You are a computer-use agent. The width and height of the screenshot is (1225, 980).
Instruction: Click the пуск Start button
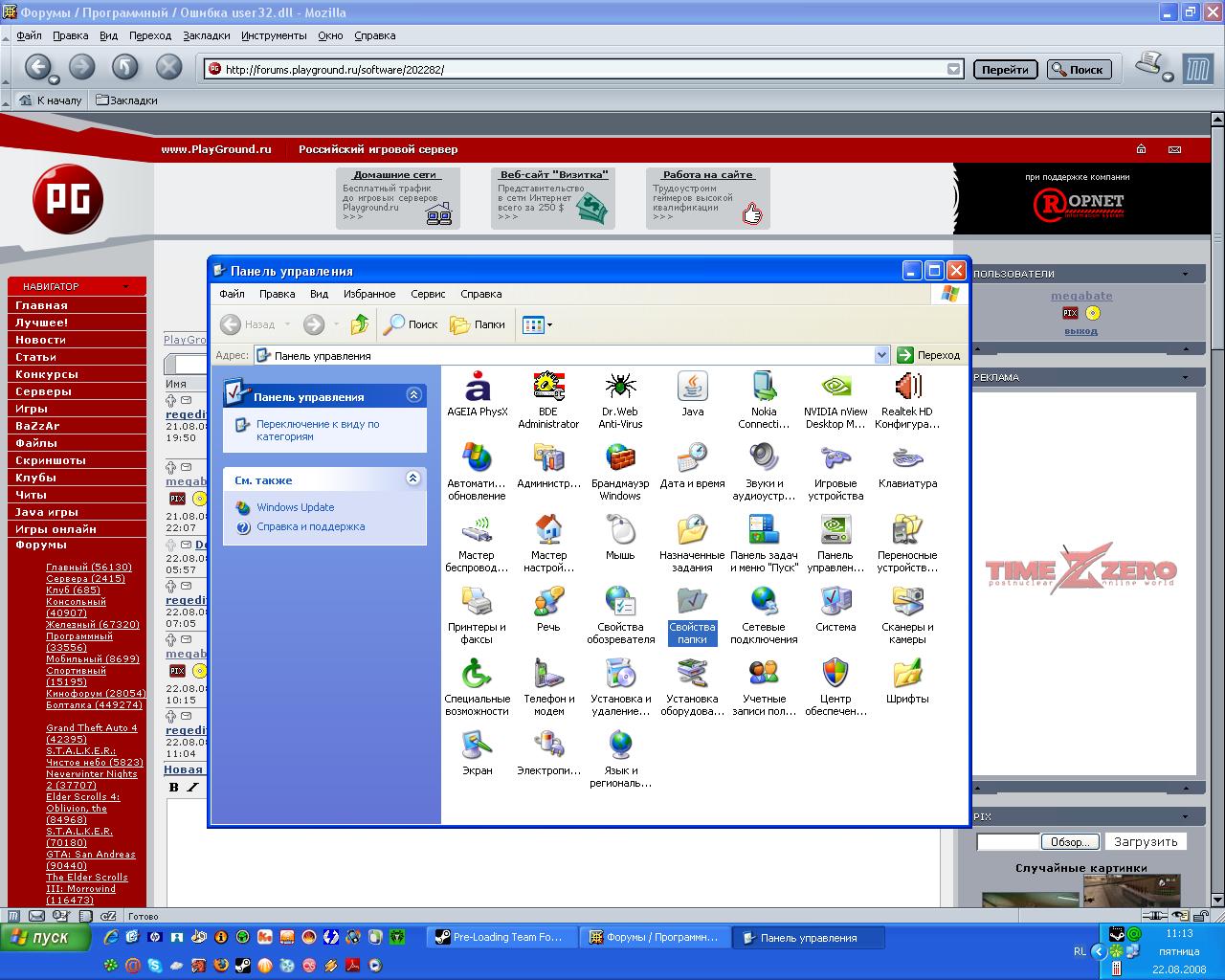pyautogui.click(x=46, y=937)
